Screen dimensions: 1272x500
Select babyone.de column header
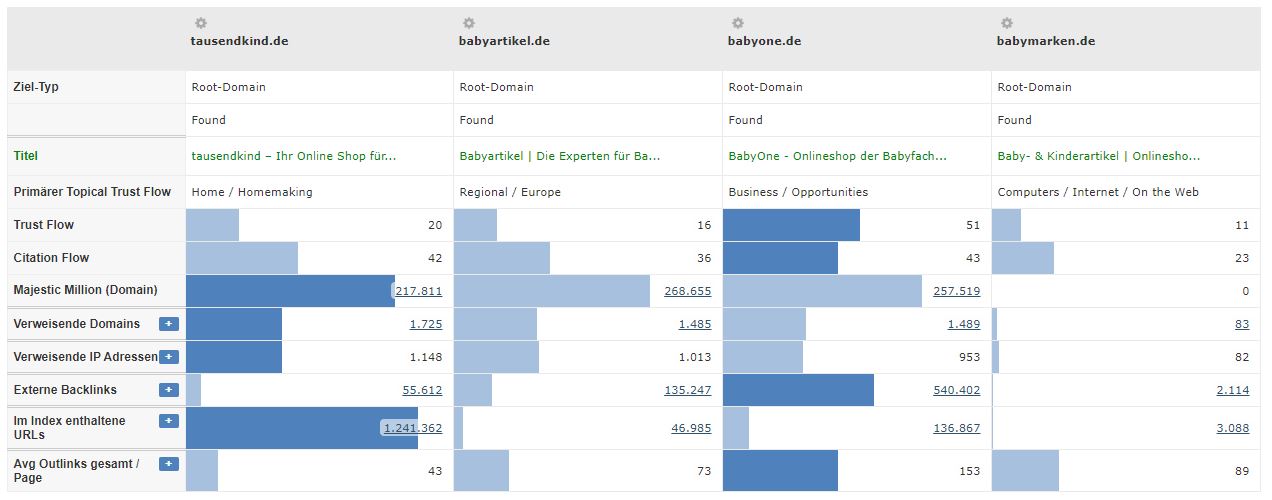click(x=764, y=42)
